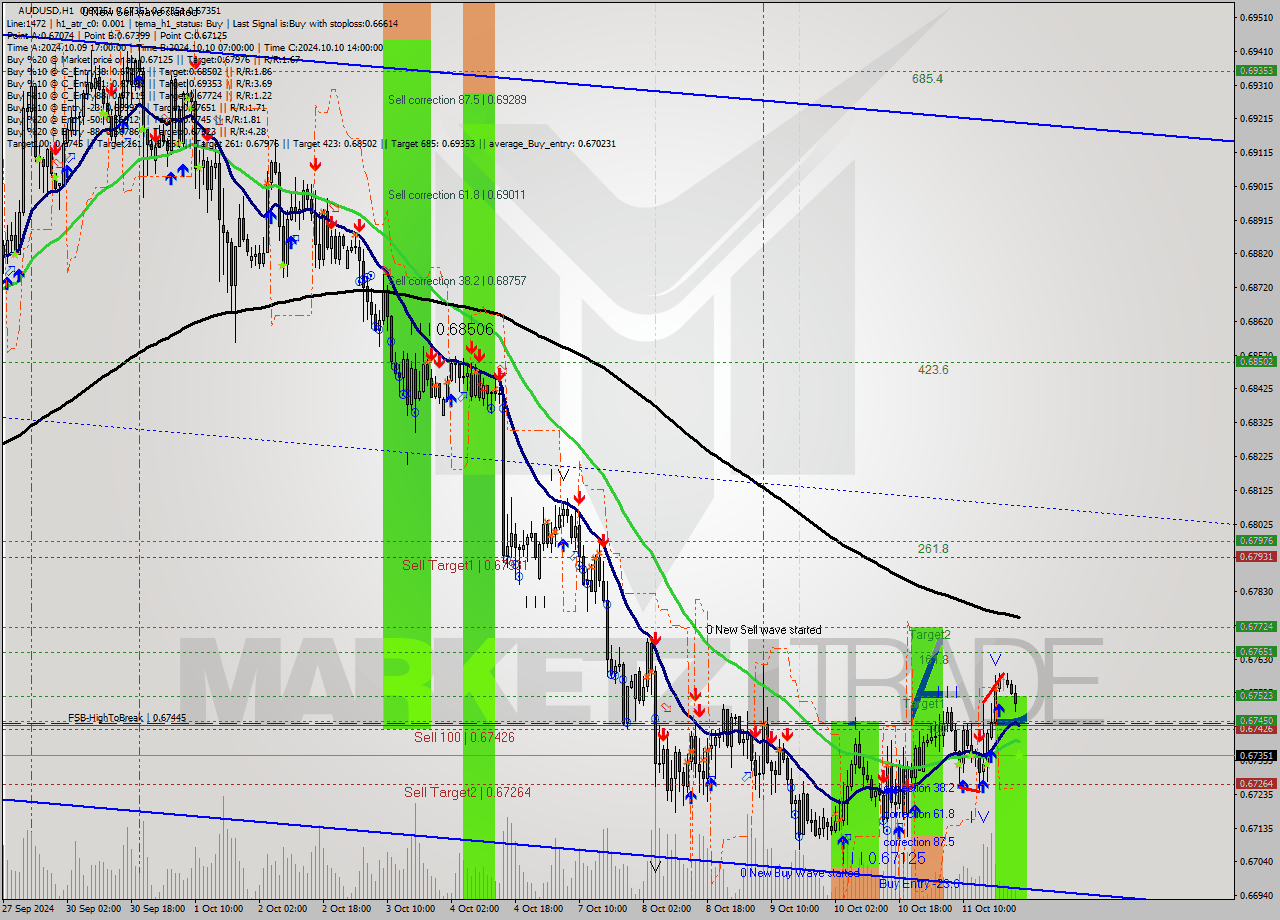Click the red 0.67931 price axis tag
The image size is (1280, 920).
click(x=1255, y=556)
